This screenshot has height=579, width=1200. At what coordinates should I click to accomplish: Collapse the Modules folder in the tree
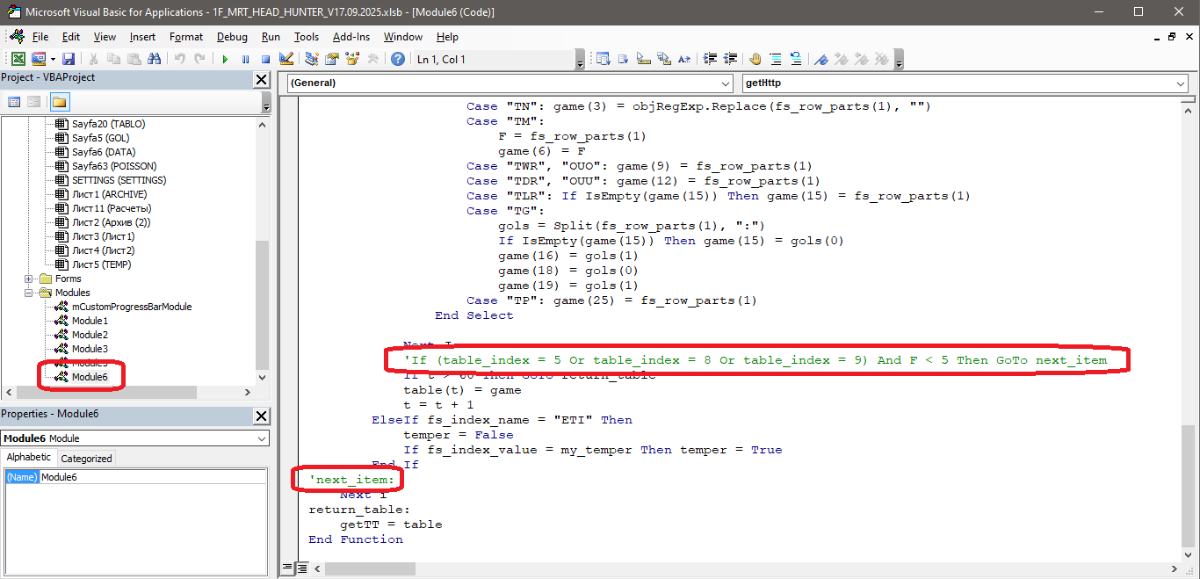30,293
